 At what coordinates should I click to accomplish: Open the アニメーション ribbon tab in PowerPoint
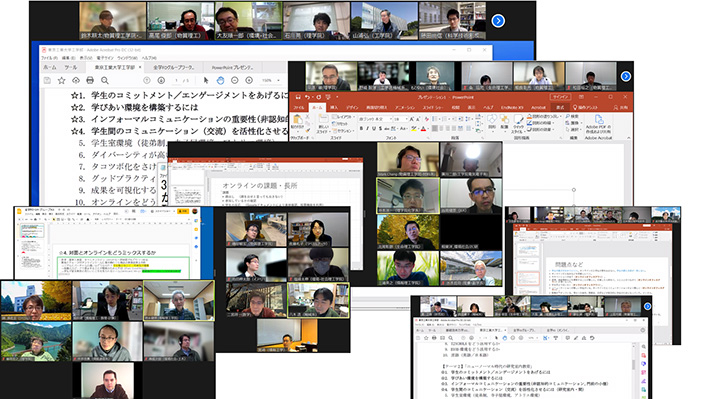(404, 107)
